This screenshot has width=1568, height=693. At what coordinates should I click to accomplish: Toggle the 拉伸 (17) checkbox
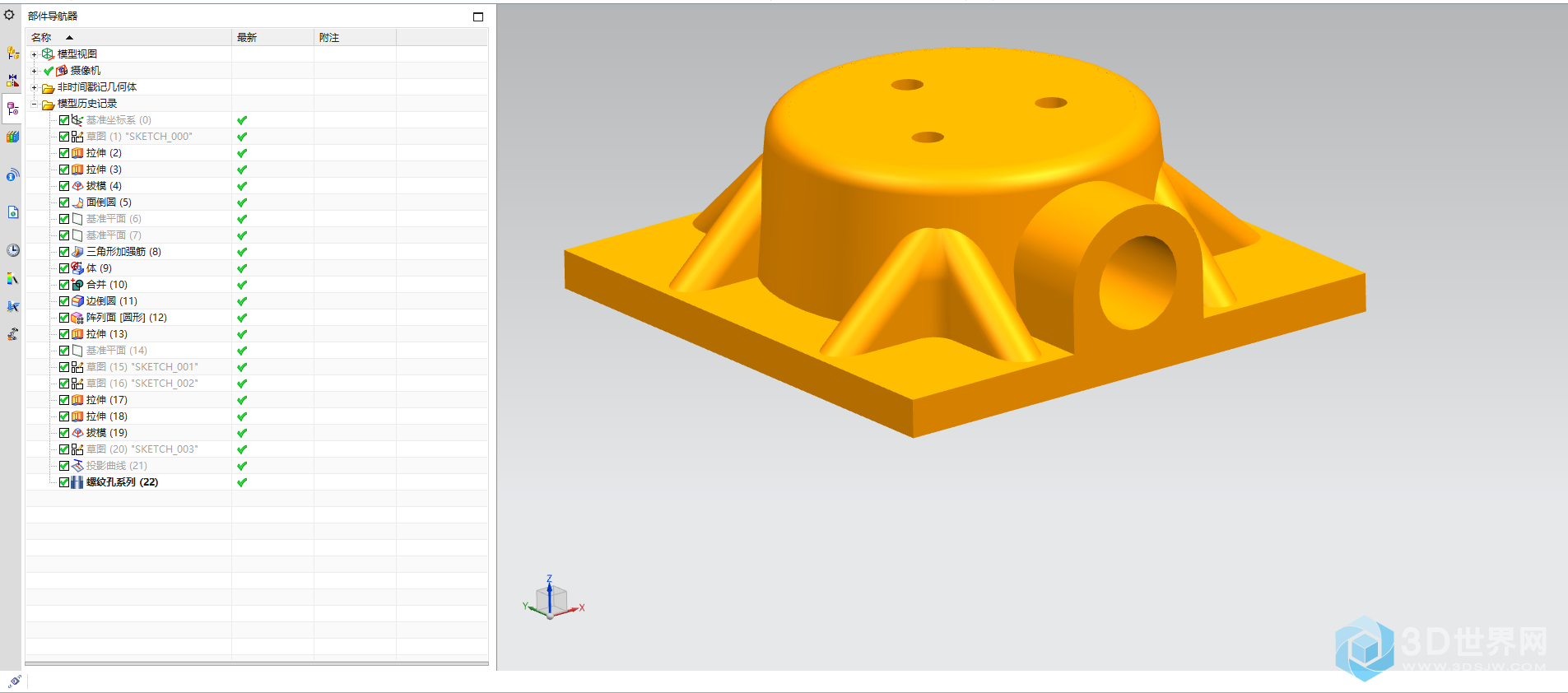pos(64,400)
